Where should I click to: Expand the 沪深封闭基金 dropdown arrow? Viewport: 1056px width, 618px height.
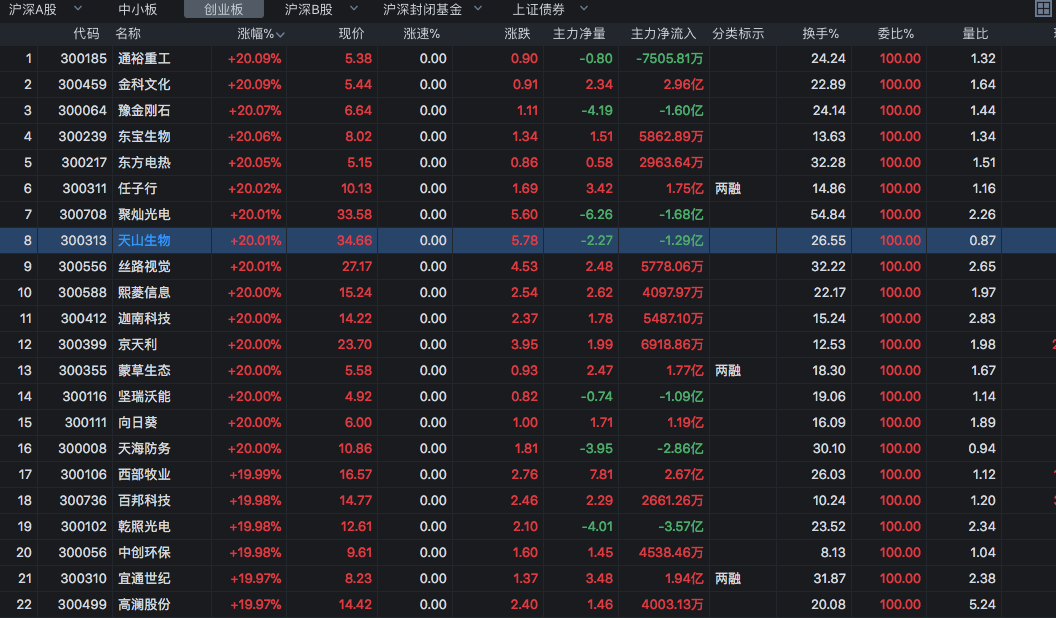point(478,9)
